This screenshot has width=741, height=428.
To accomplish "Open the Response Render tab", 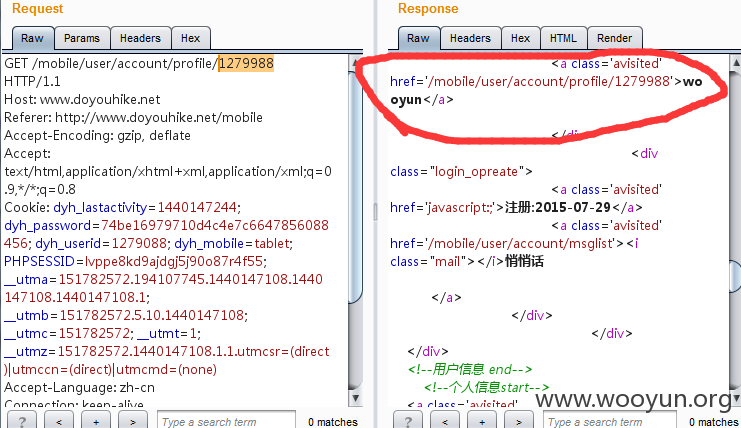I will 614,38.
